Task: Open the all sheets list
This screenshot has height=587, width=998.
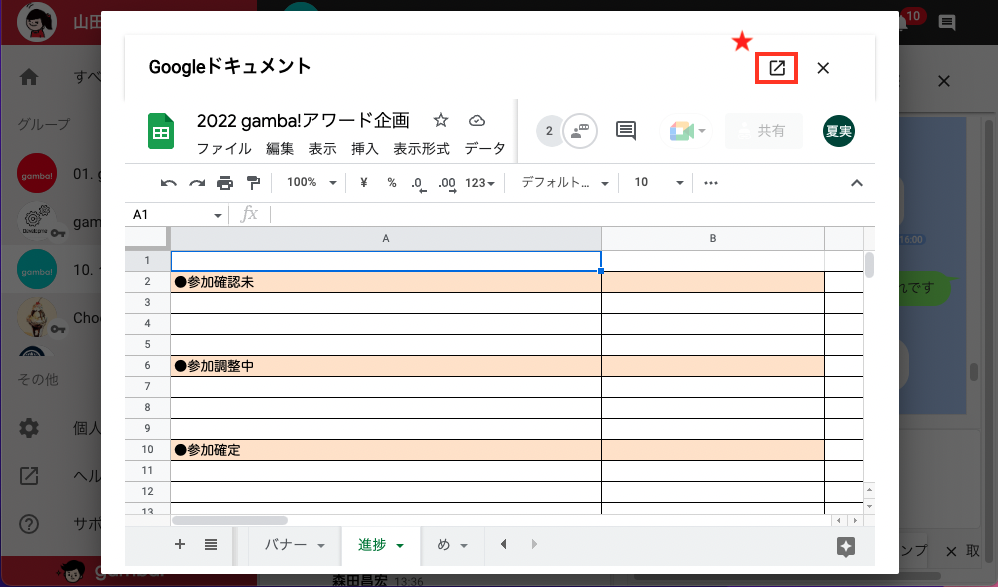Action: [x=211, y=544]
